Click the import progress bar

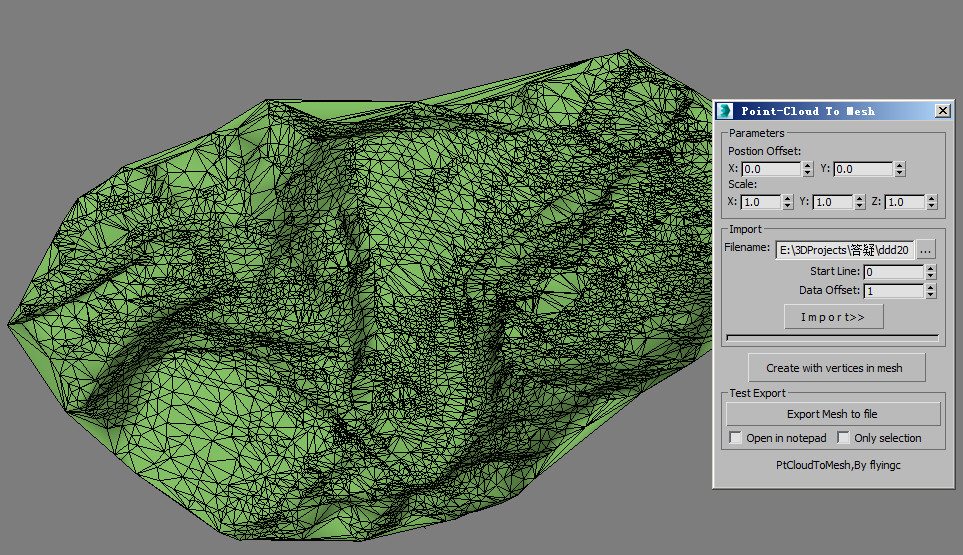tap(832, 338)
